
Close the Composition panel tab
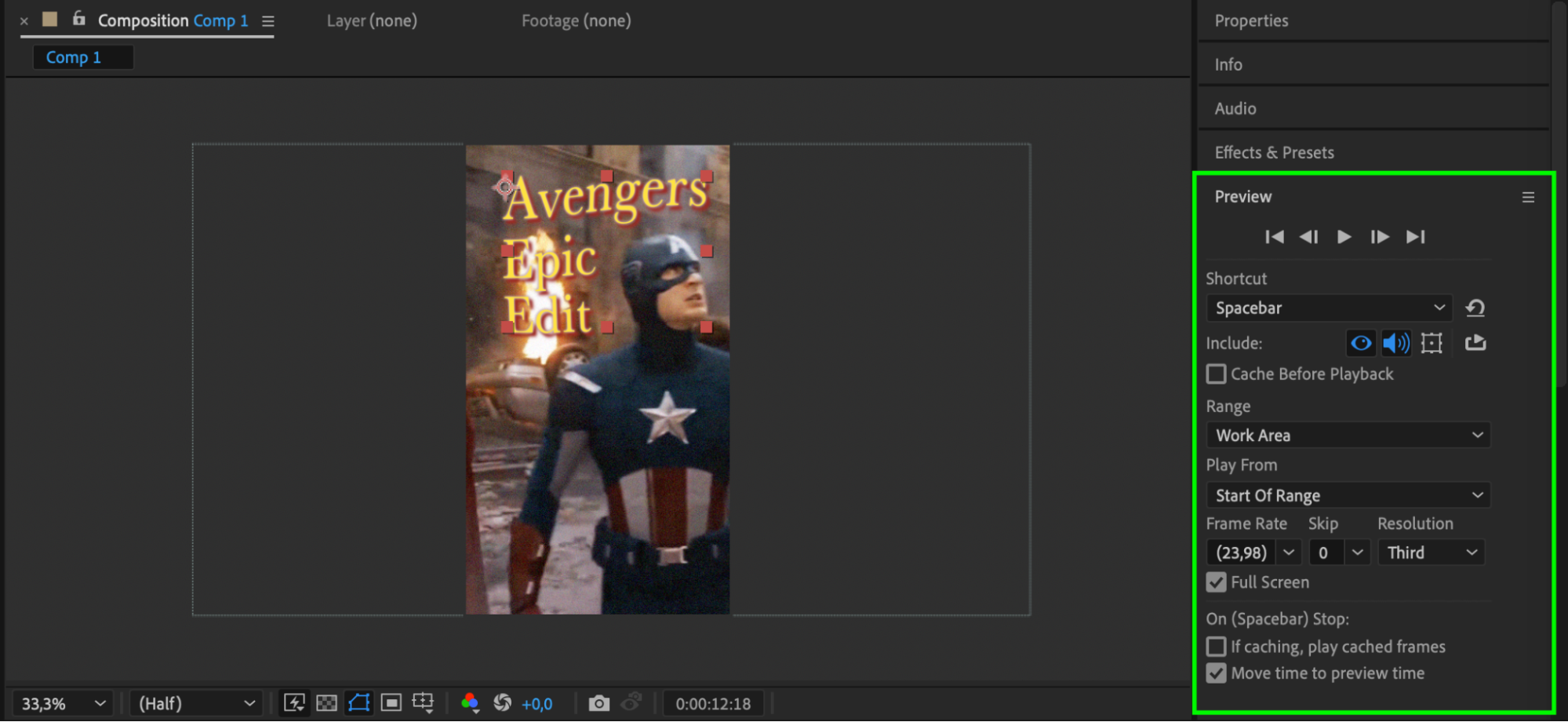click(24, 21)
